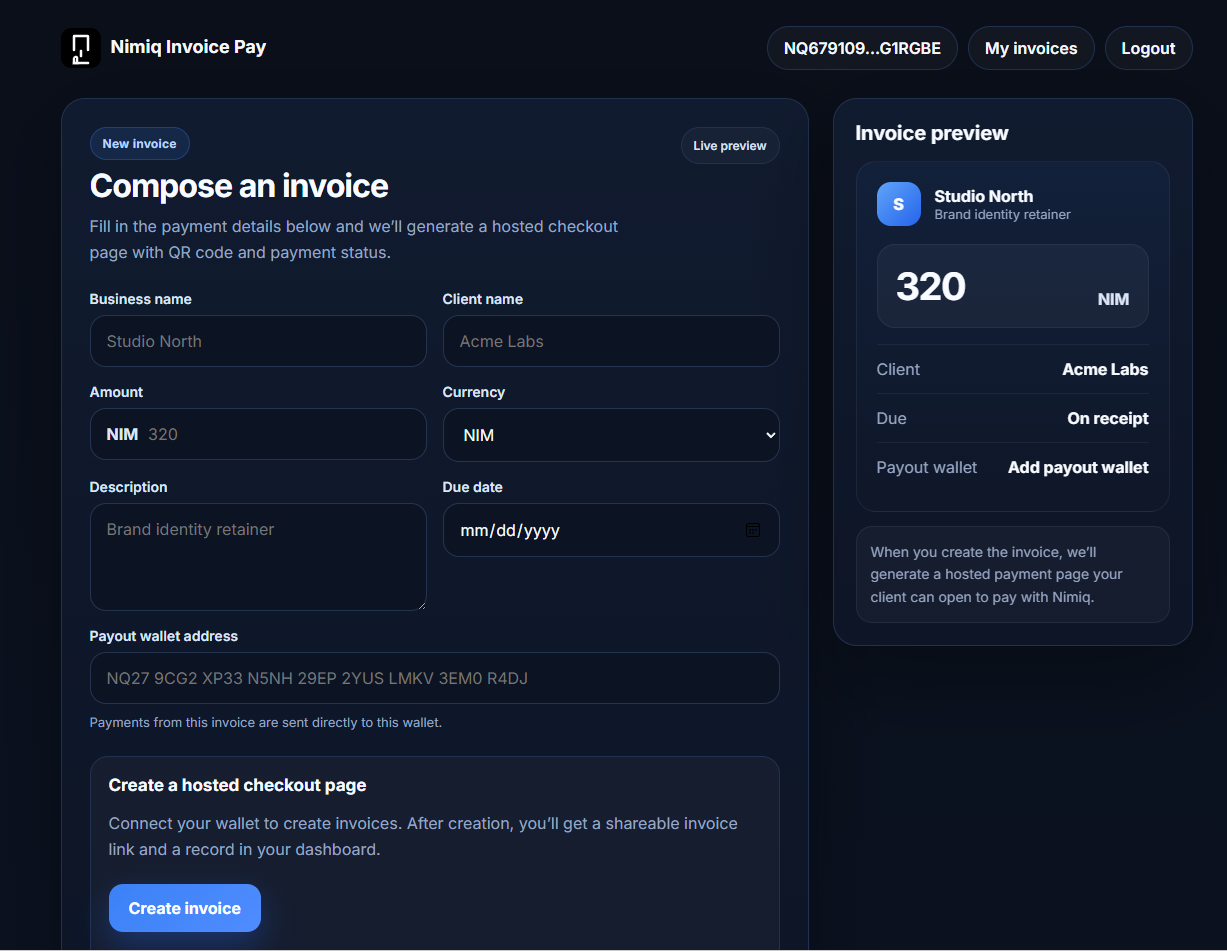
Task: Click the Nimiq Invoice Pay title
Action: (x=188, y=46)
